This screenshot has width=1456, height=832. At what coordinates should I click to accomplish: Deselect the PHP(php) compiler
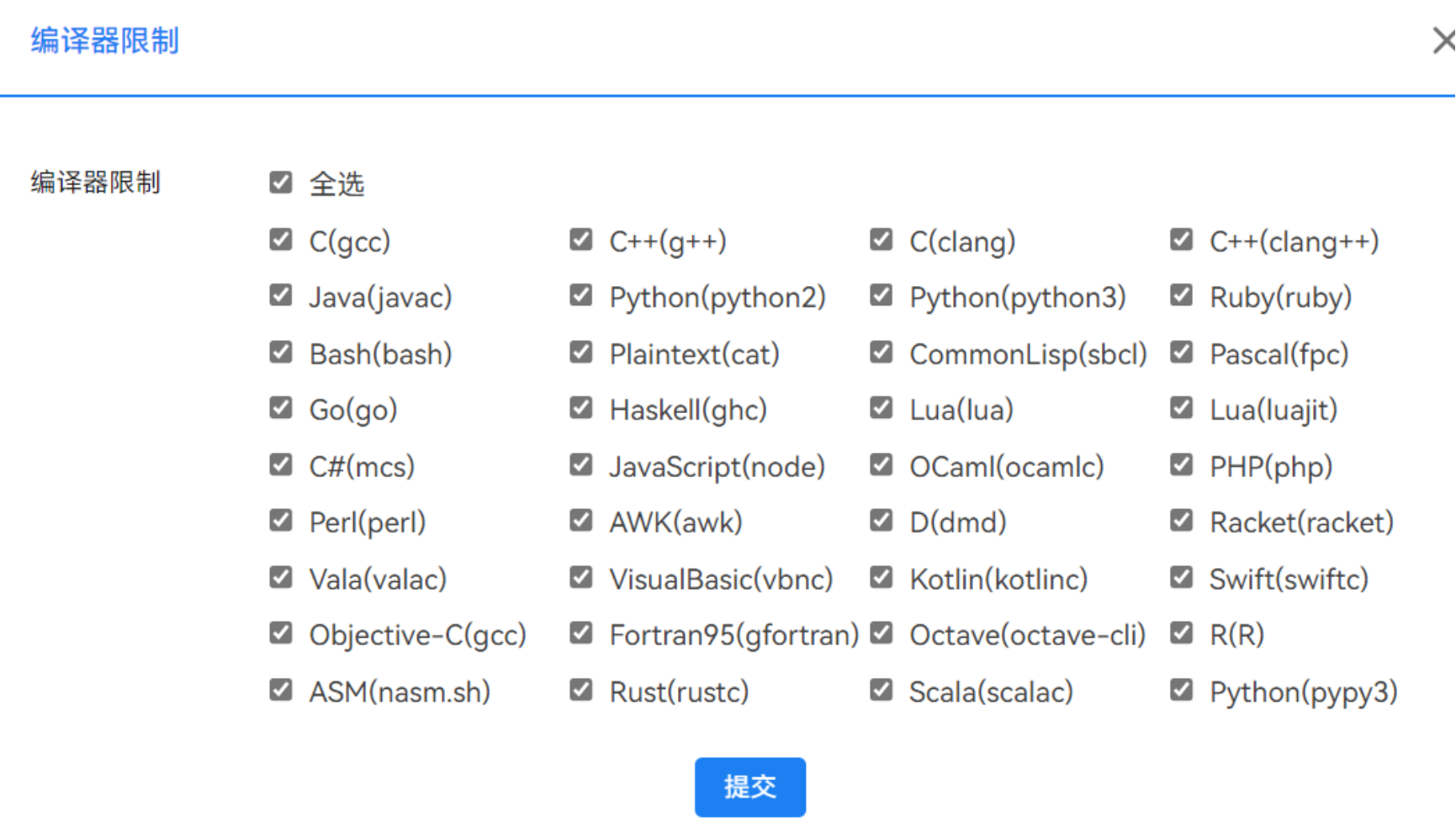tap(1182, 465)
